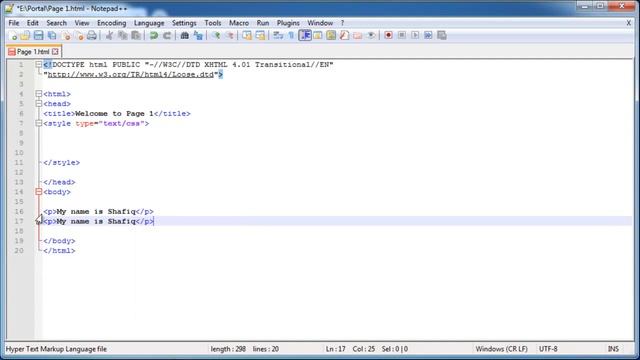Save the file with the Save icon
The image size is (640, 360).
[38, 36]
